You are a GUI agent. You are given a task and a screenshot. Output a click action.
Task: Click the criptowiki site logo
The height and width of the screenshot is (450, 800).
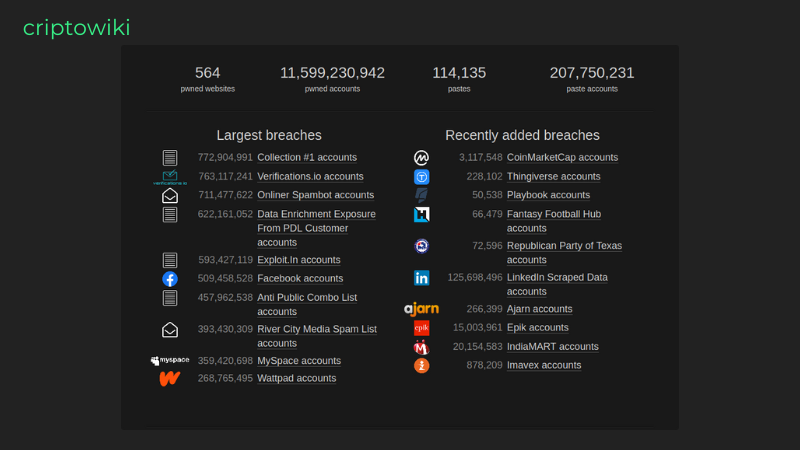pos(76,28)
